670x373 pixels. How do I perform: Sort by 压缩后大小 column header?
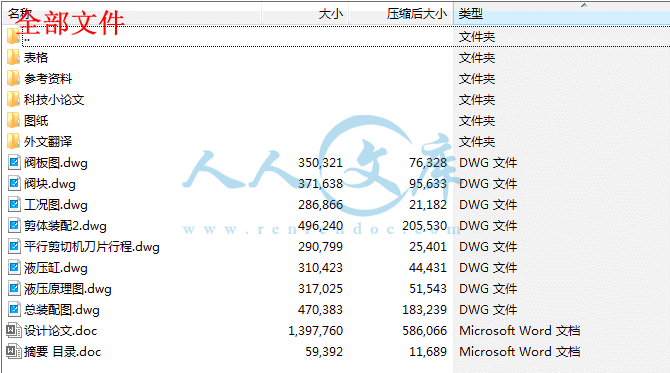pyautogui.click(x=401, y=14)
